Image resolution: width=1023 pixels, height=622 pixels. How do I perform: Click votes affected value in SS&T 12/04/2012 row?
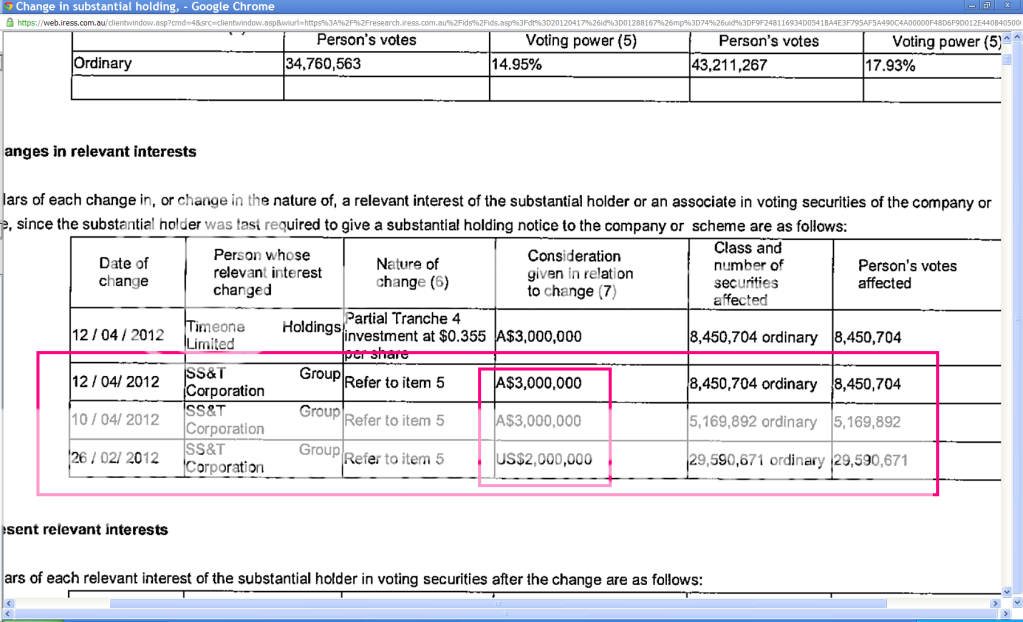click(868, 384)
